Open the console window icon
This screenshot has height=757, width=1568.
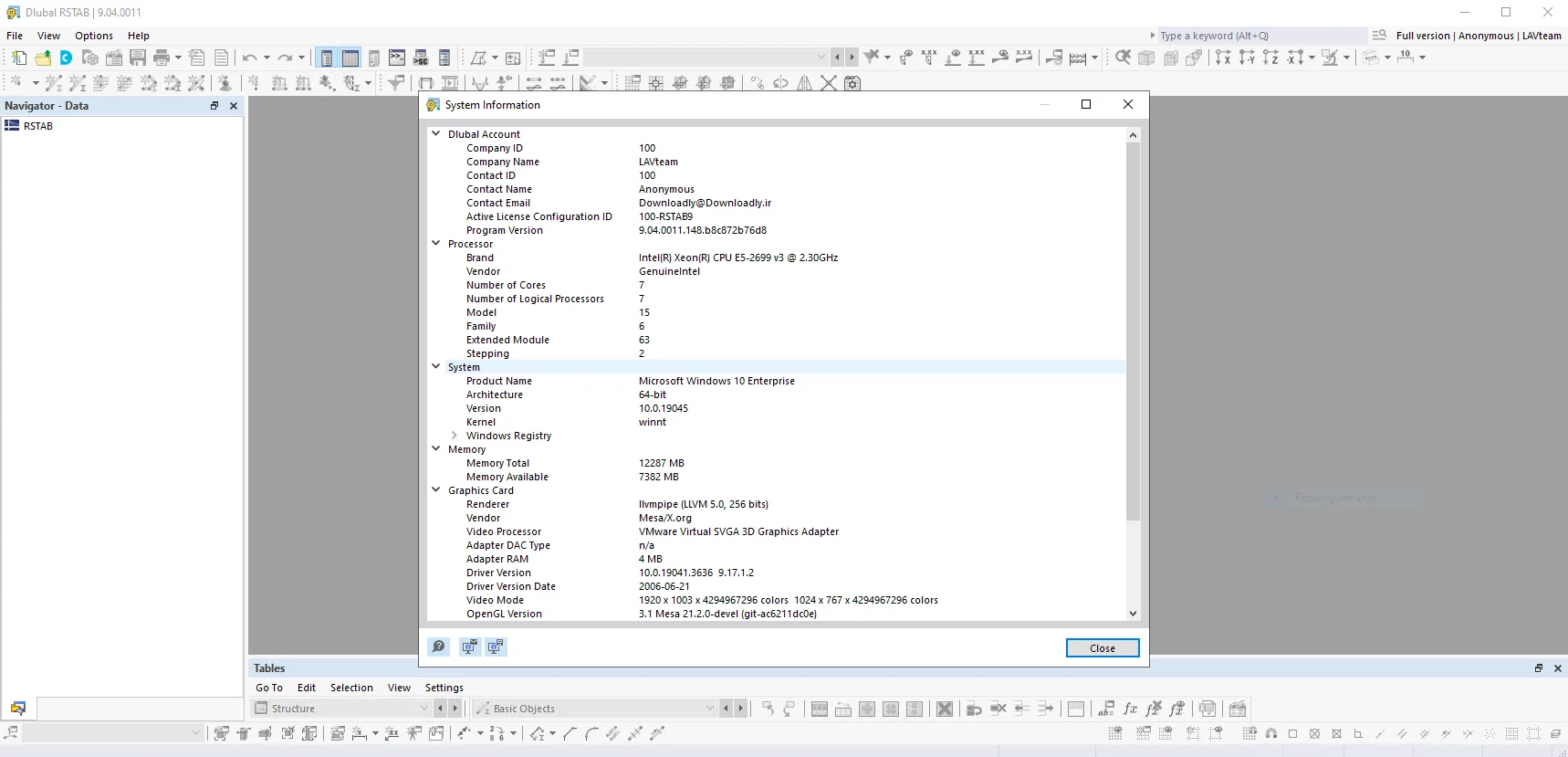point(397,58)
